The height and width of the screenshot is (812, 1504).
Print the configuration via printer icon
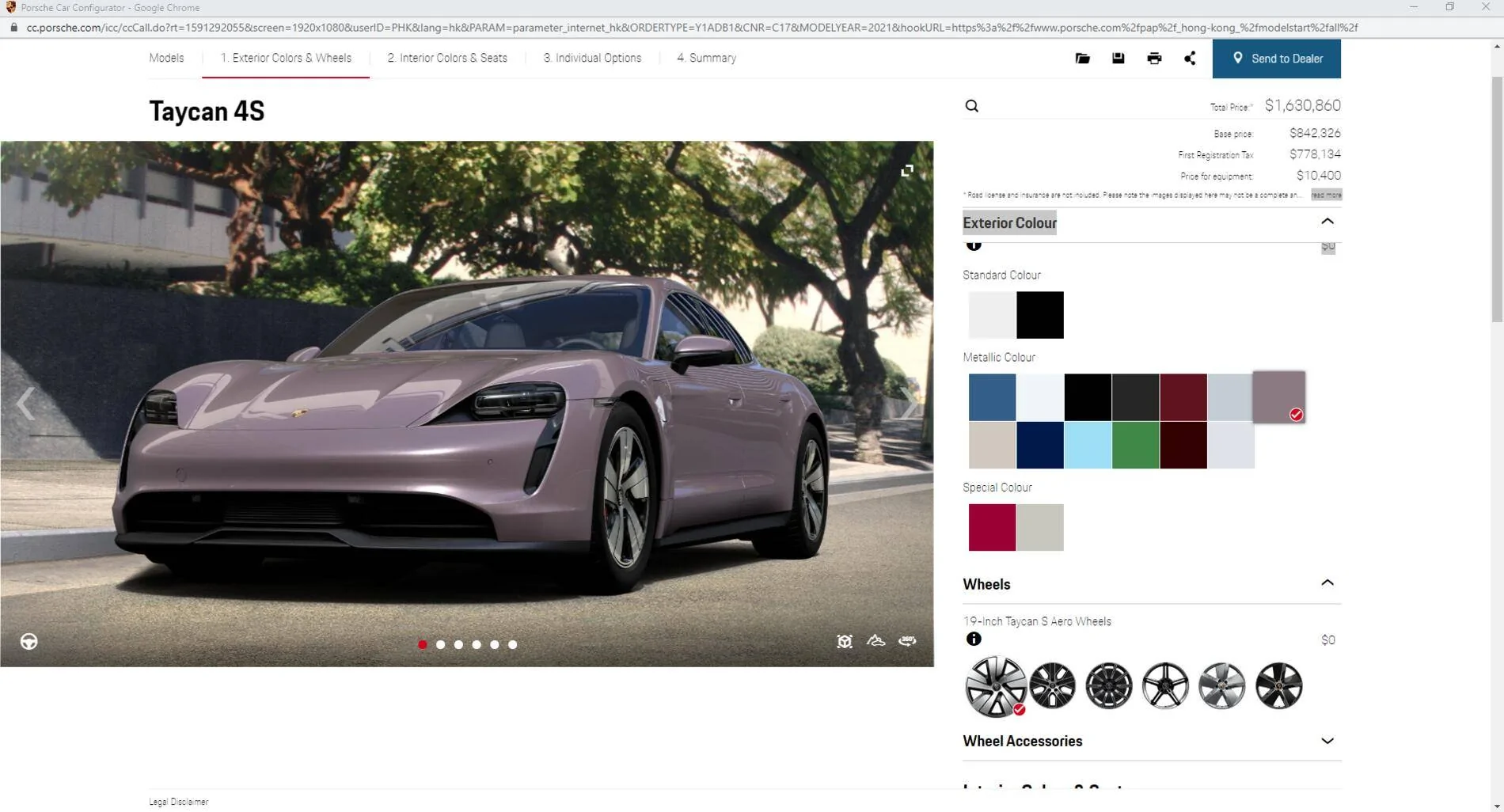pyautogui.click(x=1154, y=59)
